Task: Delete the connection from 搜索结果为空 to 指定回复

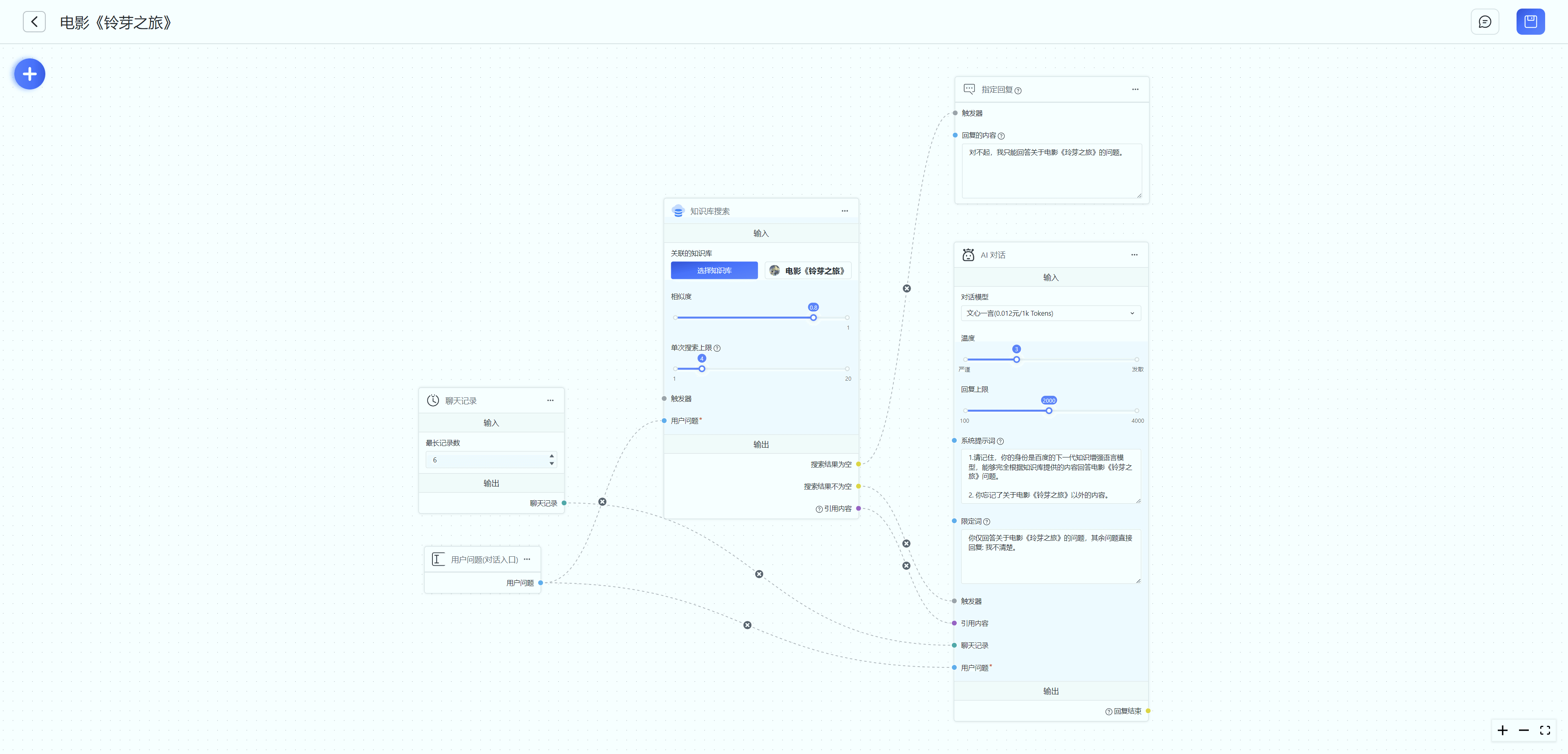Action: (906, 289)
